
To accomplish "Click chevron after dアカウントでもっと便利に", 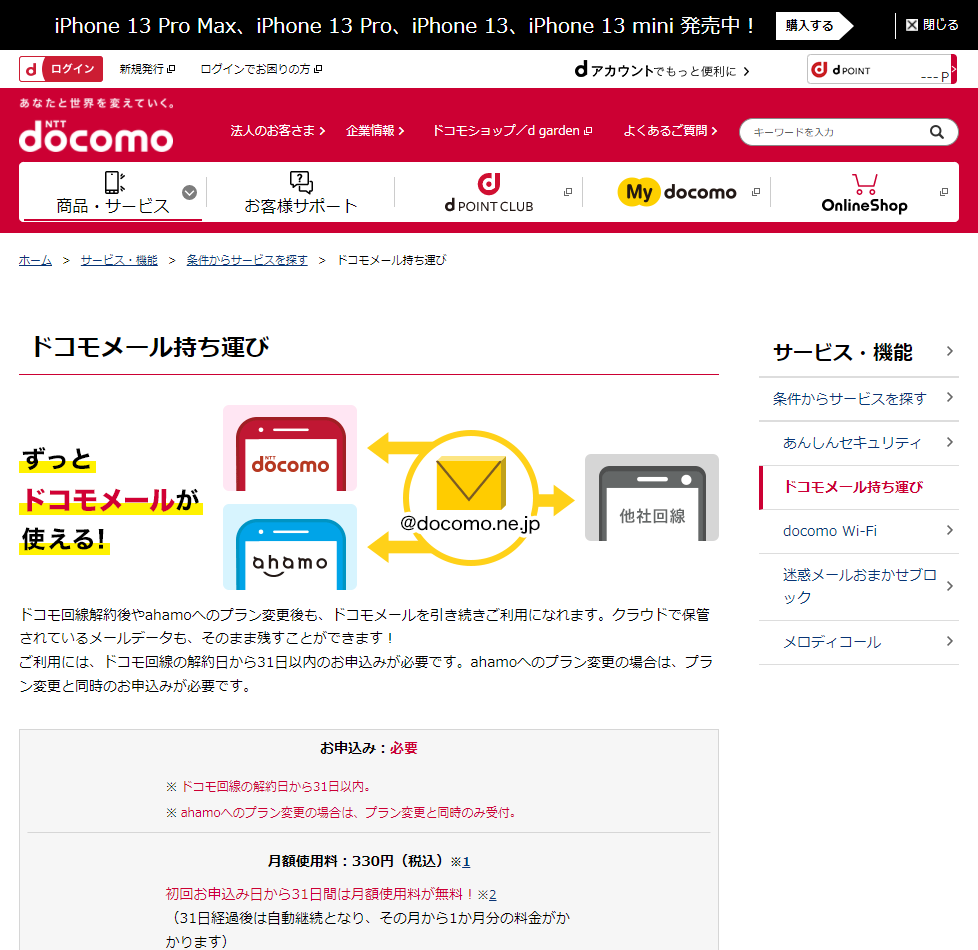I will pyautogui.click(x=746, y=71).
